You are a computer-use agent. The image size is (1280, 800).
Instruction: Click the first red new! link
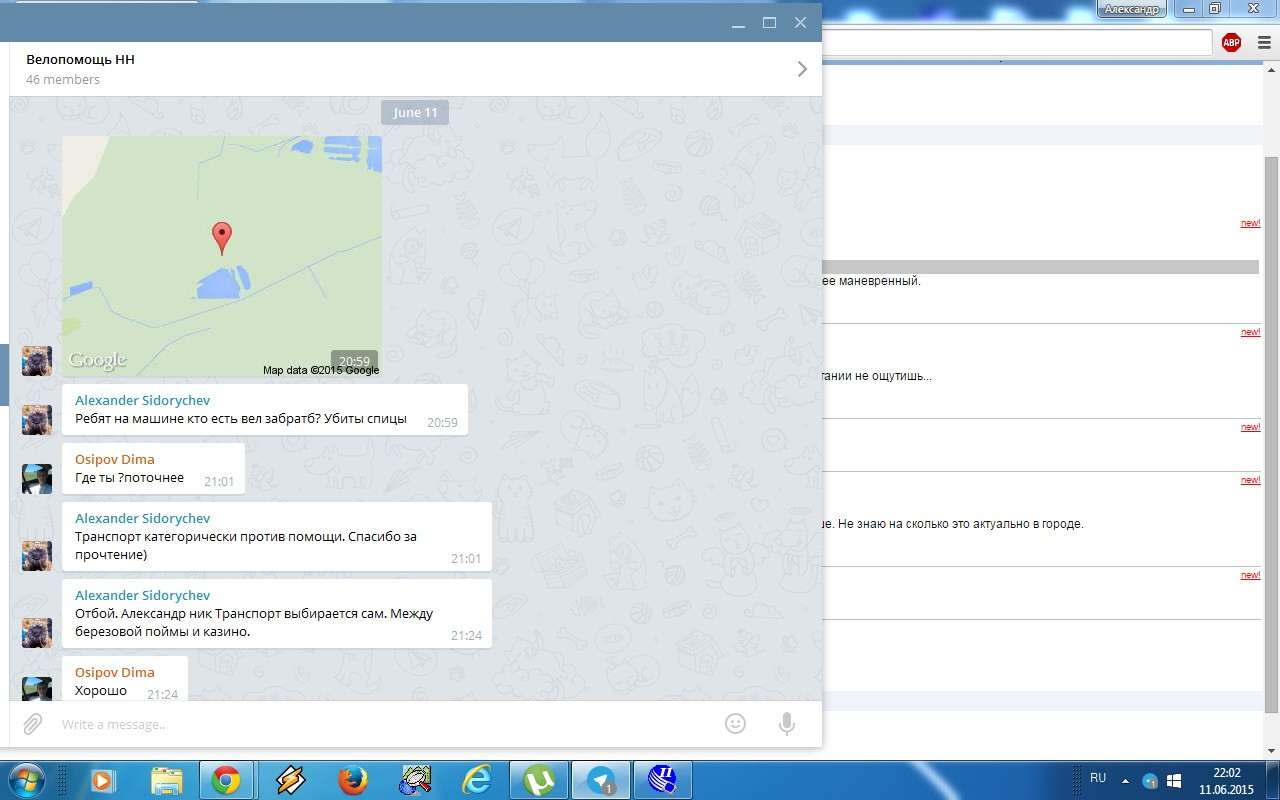1250,223
